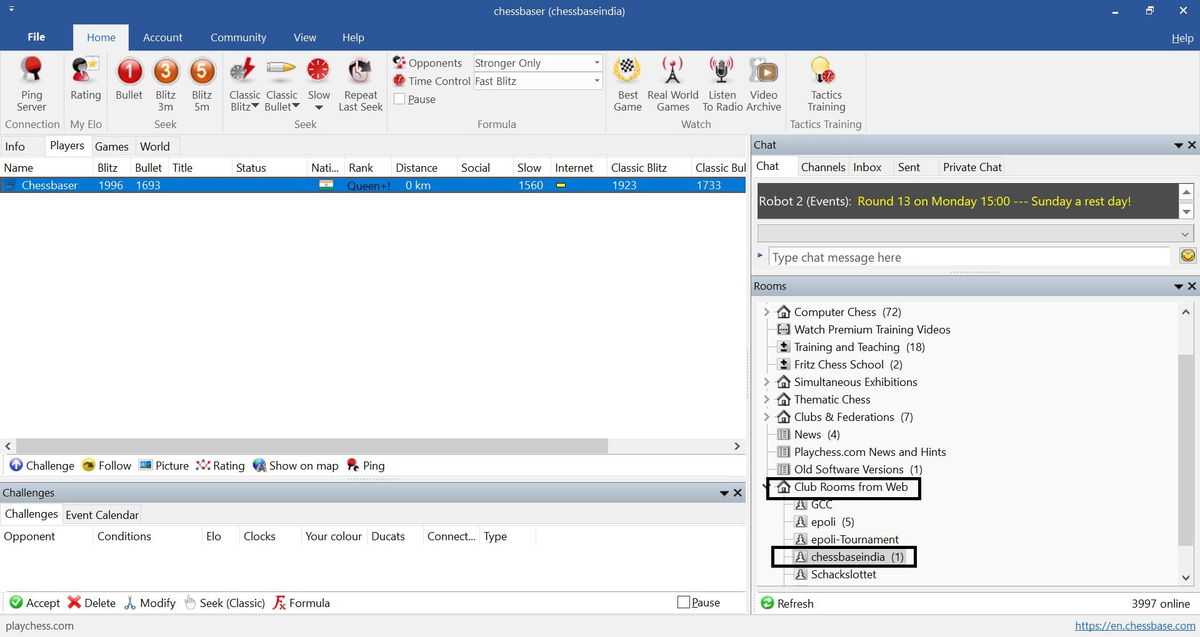1200x637 pixels.
Task: Click the chat message input field
Action: point(968,258)
